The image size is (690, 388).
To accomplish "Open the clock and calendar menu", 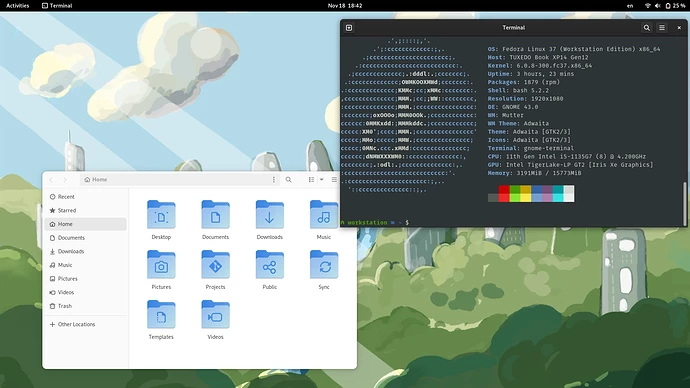I will [x=345, y=6].
